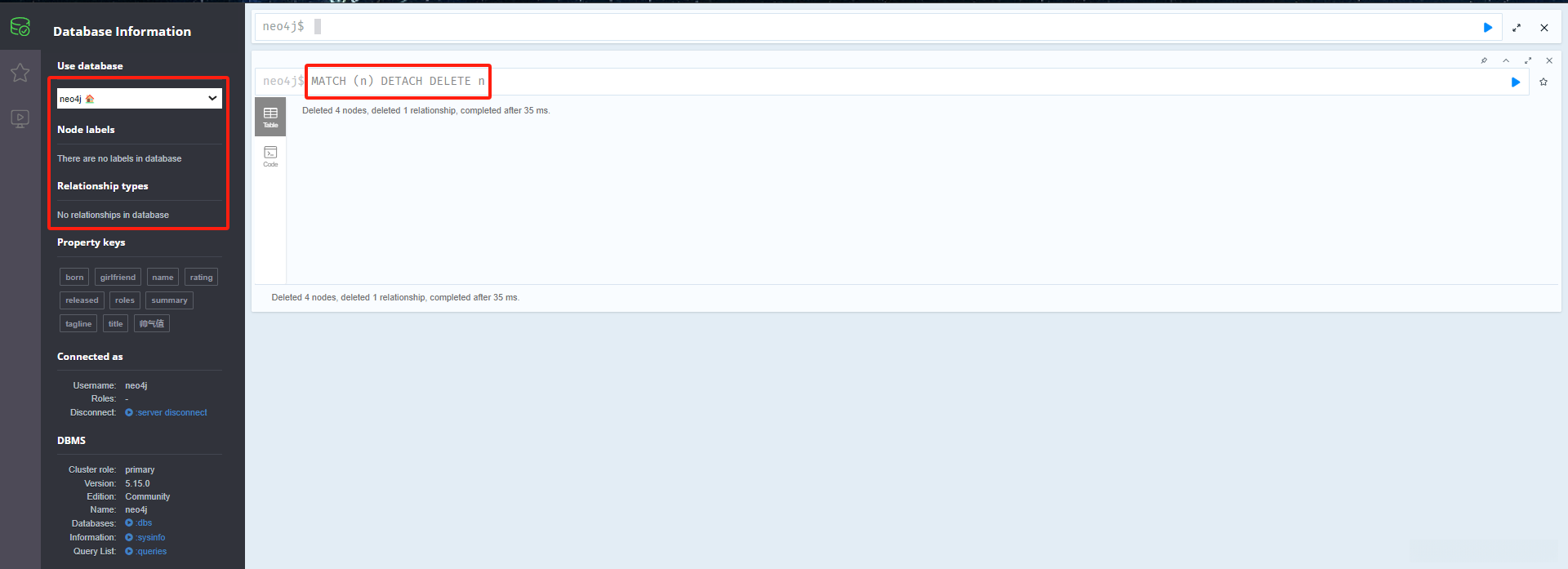Click the Username value neo4j

[136, 385]
